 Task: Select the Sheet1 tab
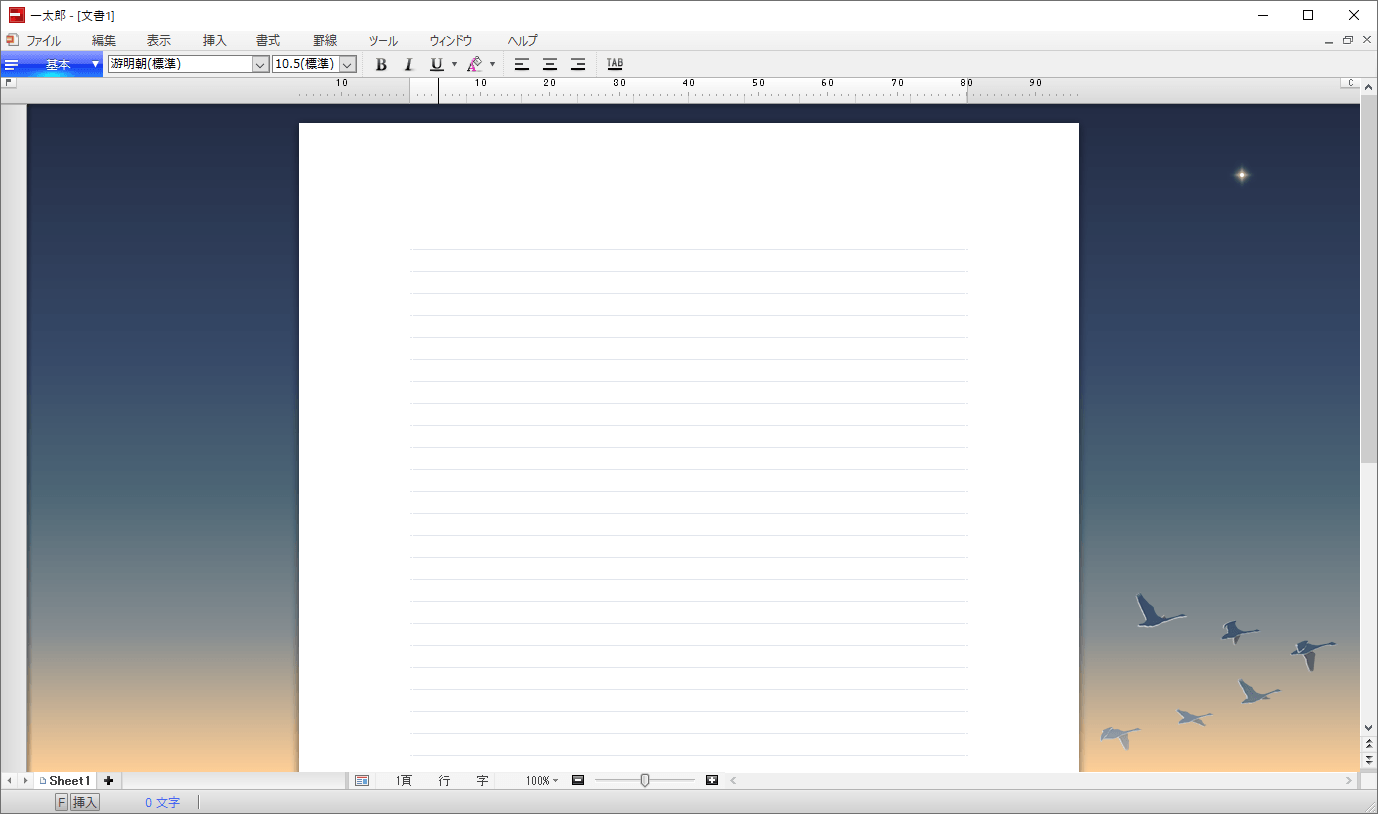click(x=66, y=781)
